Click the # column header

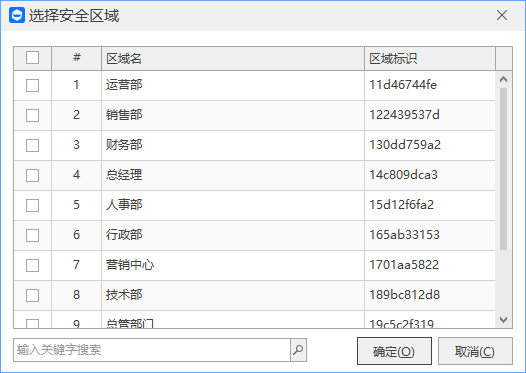point(76,59)
